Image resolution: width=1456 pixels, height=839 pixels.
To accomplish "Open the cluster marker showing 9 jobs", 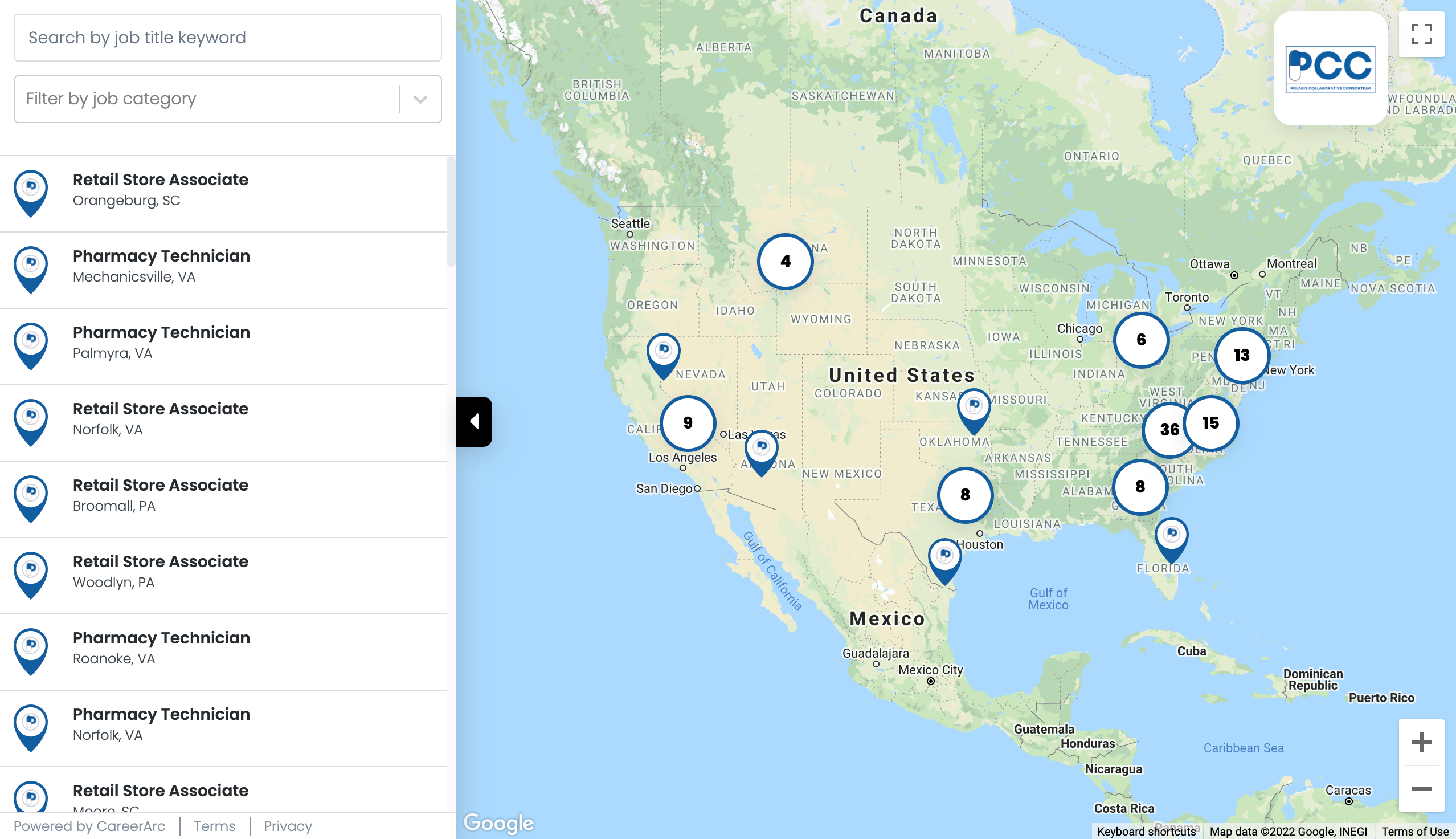I will [x=688, y=423].
